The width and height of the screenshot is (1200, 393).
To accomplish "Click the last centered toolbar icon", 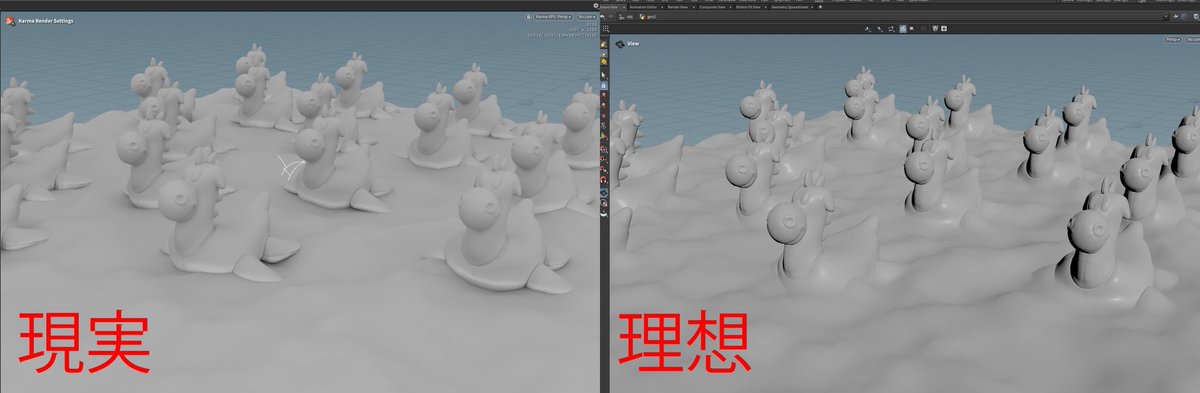I will coord(944,29).
